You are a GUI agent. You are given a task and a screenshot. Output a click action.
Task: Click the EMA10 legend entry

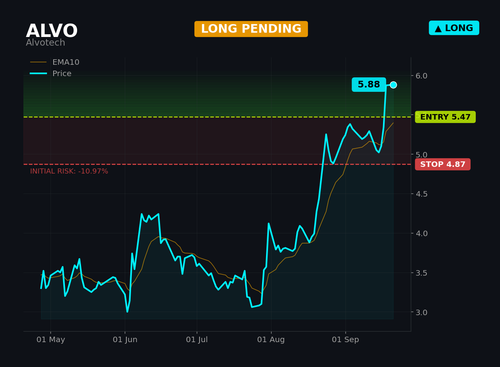(55, 62)
